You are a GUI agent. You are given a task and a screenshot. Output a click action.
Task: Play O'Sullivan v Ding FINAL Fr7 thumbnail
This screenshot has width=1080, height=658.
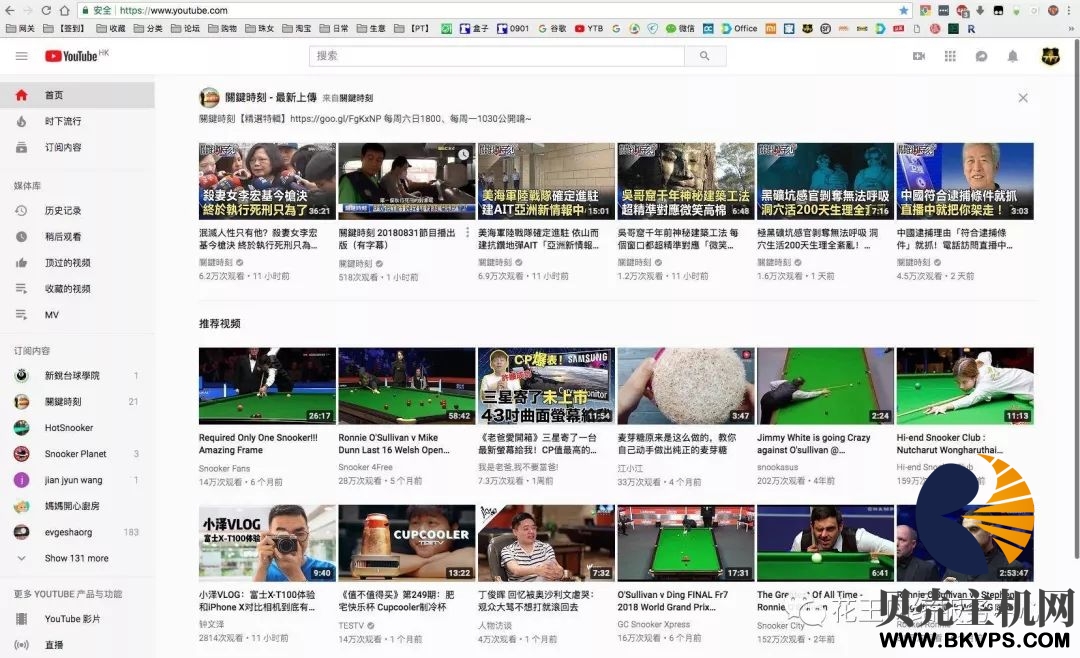(x=686, y=543)
